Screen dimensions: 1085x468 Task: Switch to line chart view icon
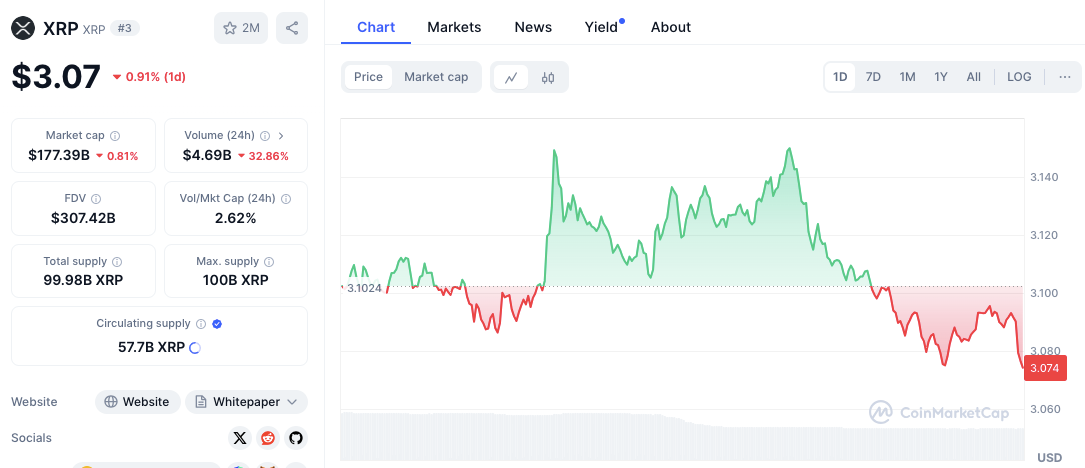[x=511, y=77]
